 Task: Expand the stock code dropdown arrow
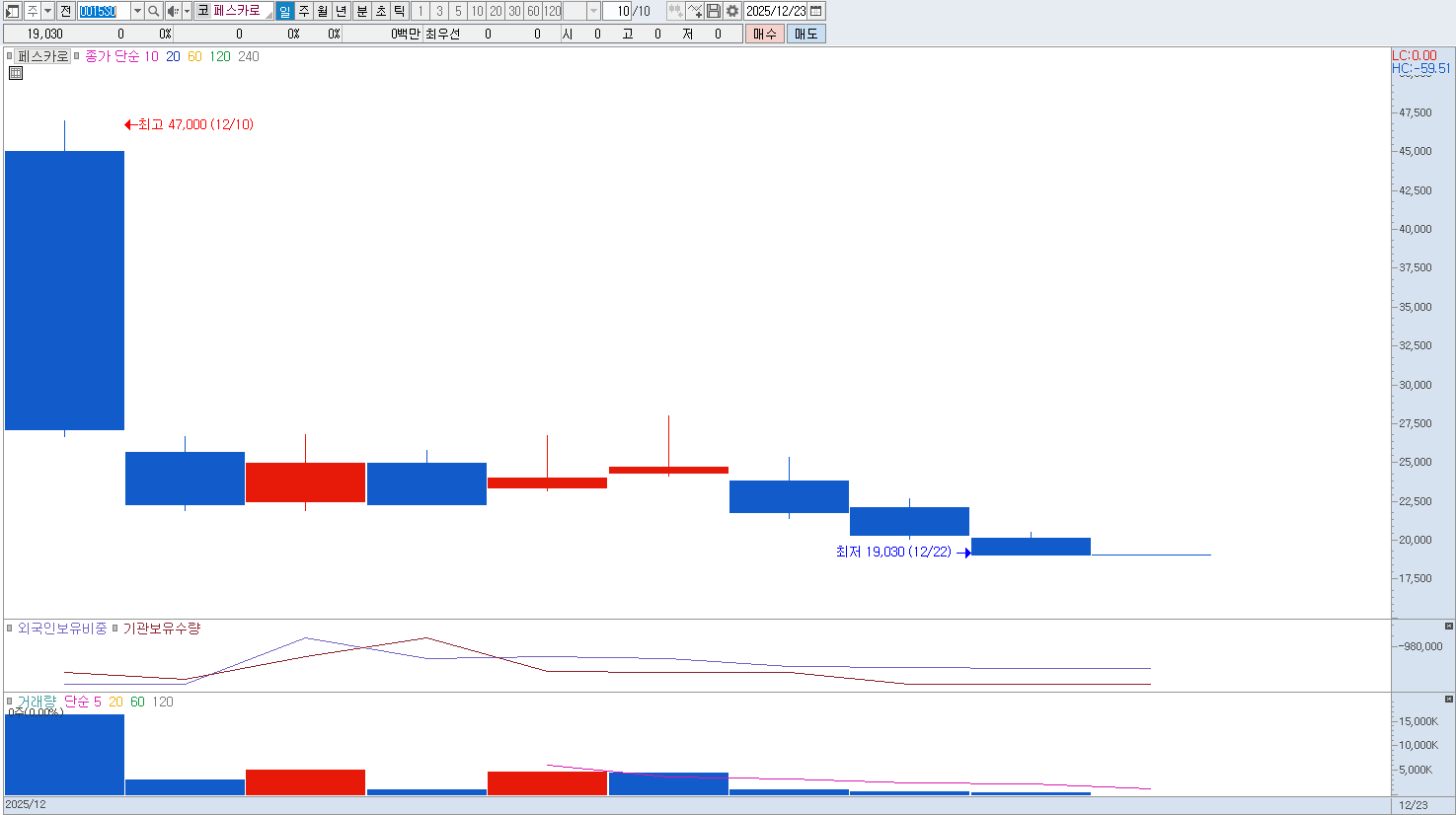coord(137,11)
